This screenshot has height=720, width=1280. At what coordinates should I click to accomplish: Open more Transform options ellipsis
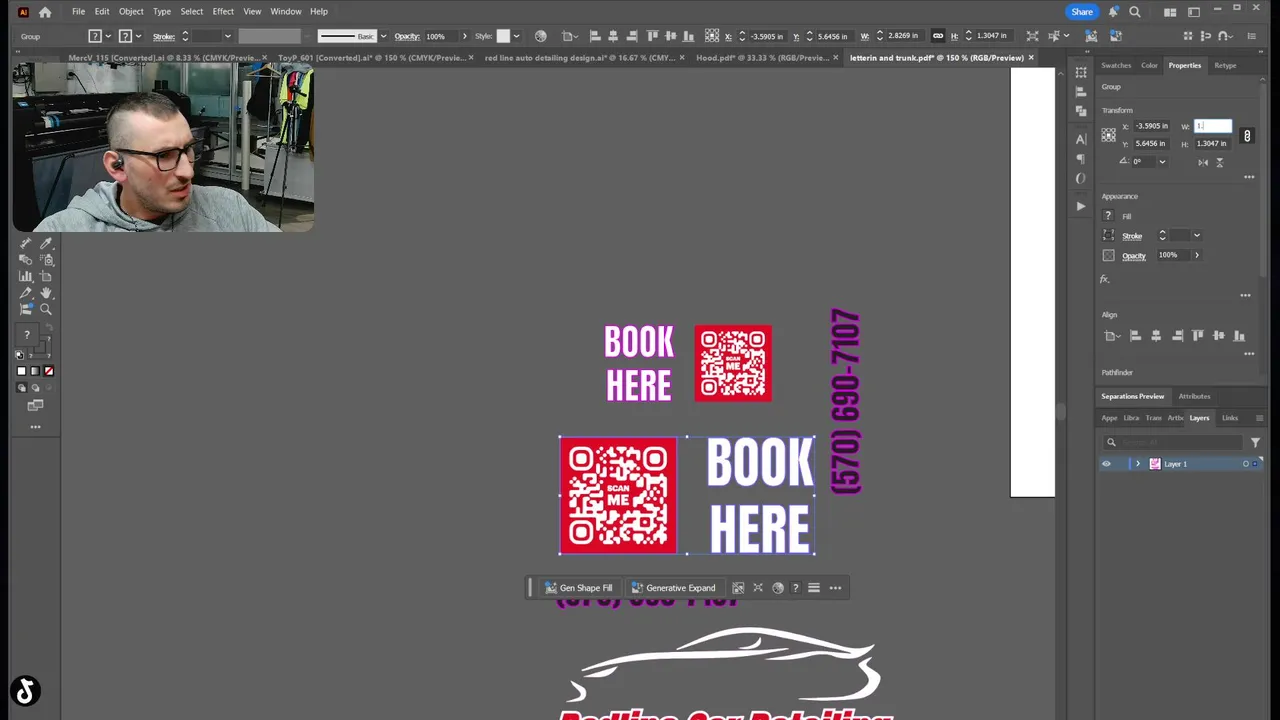pyautogui.click(x=1249, y=177)
